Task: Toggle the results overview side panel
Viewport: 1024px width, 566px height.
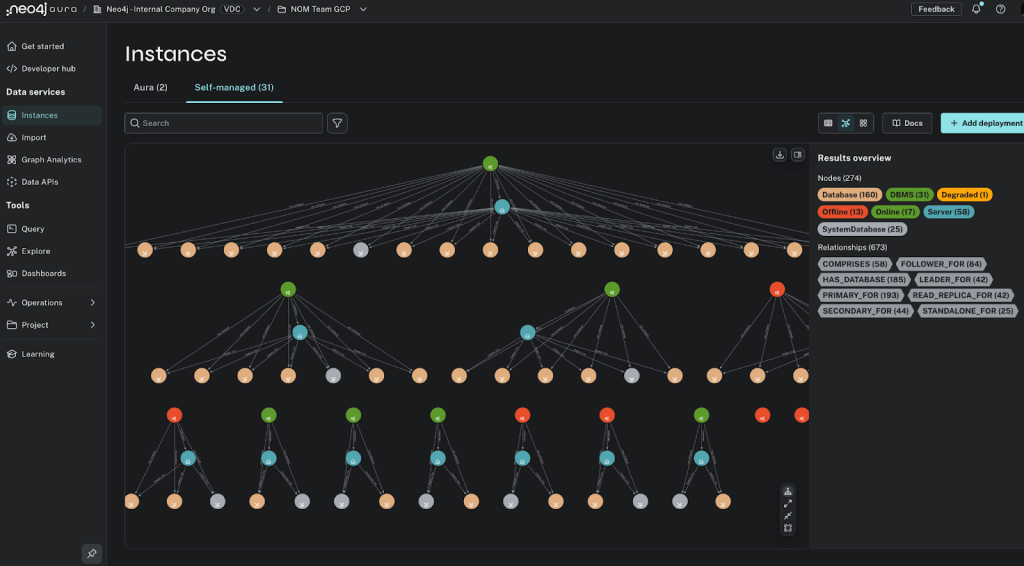Action: (798, 155)
